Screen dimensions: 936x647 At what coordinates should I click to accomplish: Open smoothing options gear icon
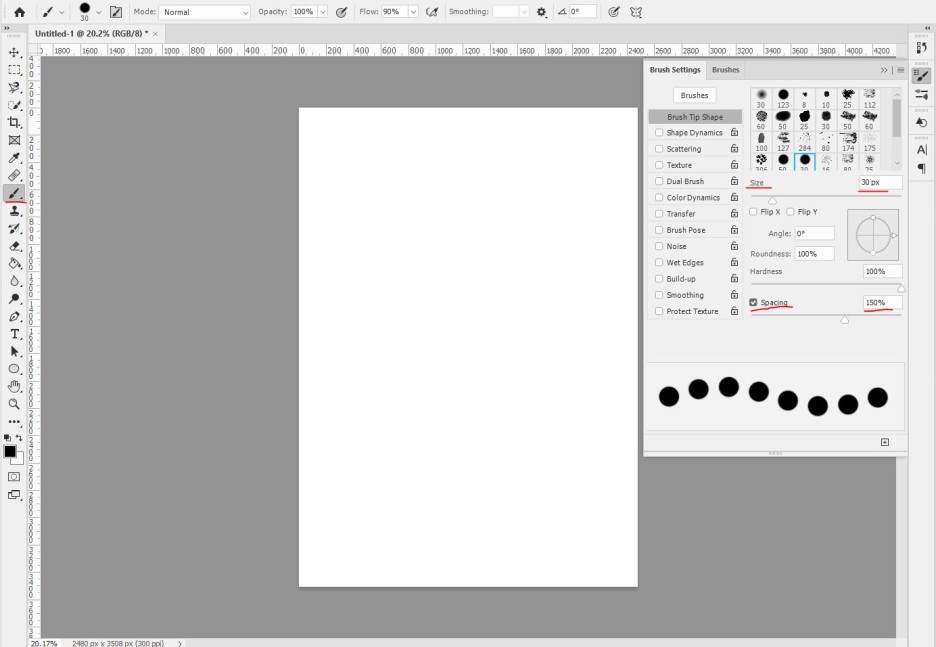[541, 12]
